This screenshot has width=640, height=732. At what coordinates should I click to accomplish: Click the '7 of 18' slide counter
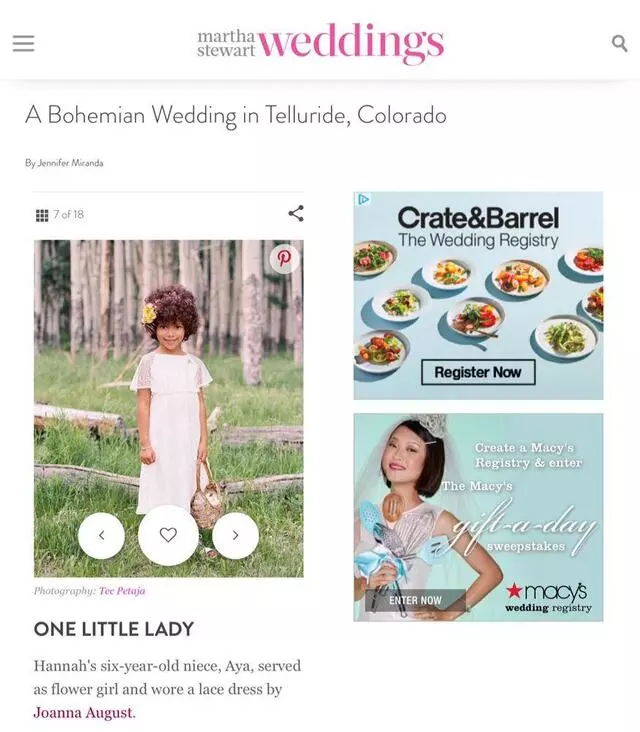pyautogui.click(x=69, y=214)
